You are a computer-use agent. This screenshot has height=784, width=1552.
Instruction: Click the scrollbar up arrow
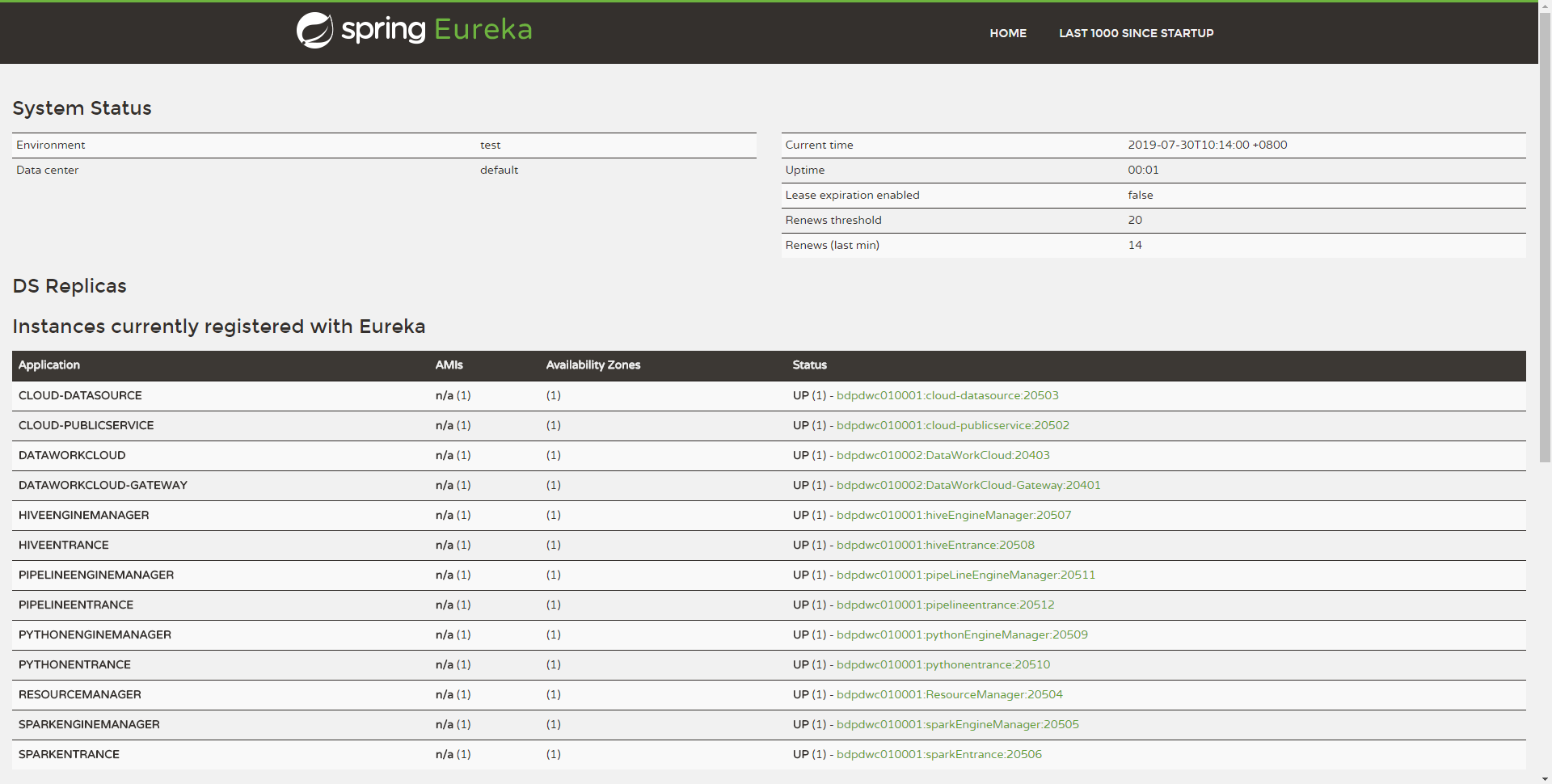coord(1545,6)
